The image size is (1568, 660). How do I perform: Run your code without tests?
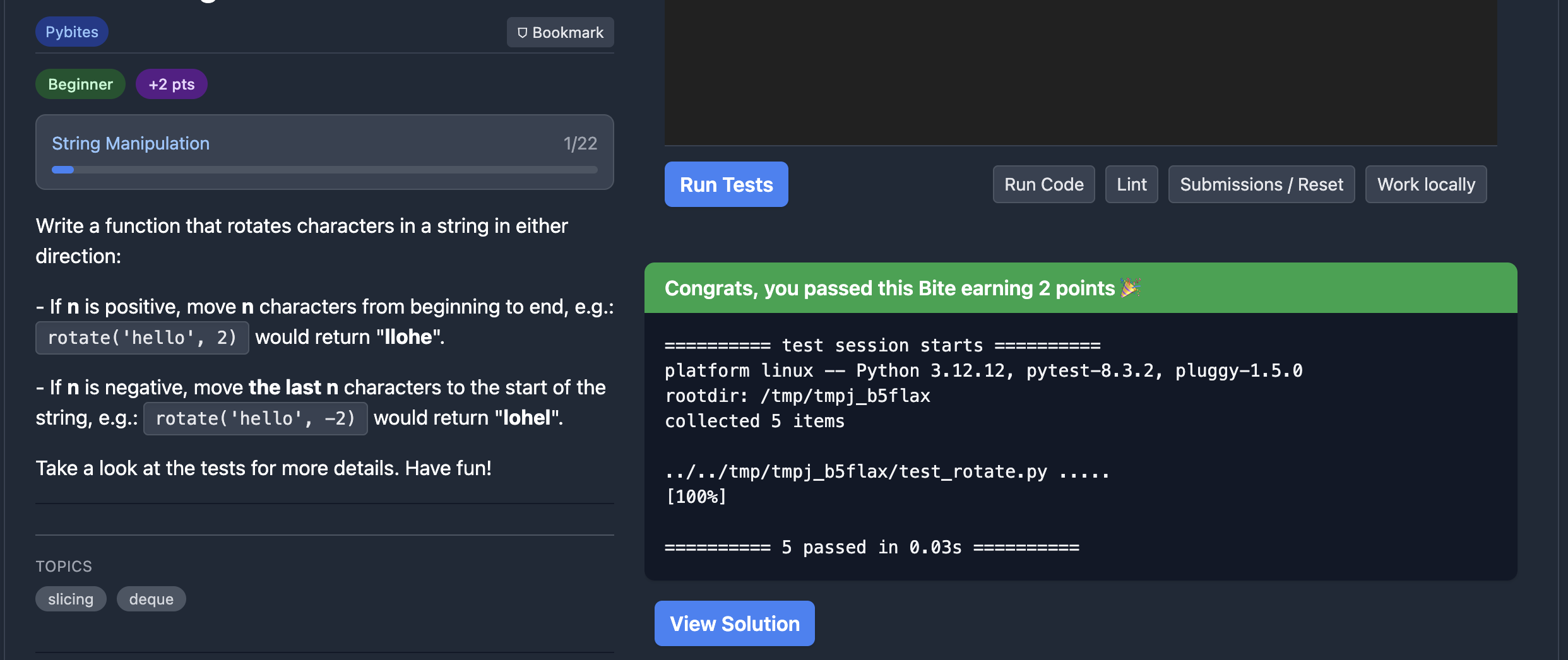tap(1043, 184)
